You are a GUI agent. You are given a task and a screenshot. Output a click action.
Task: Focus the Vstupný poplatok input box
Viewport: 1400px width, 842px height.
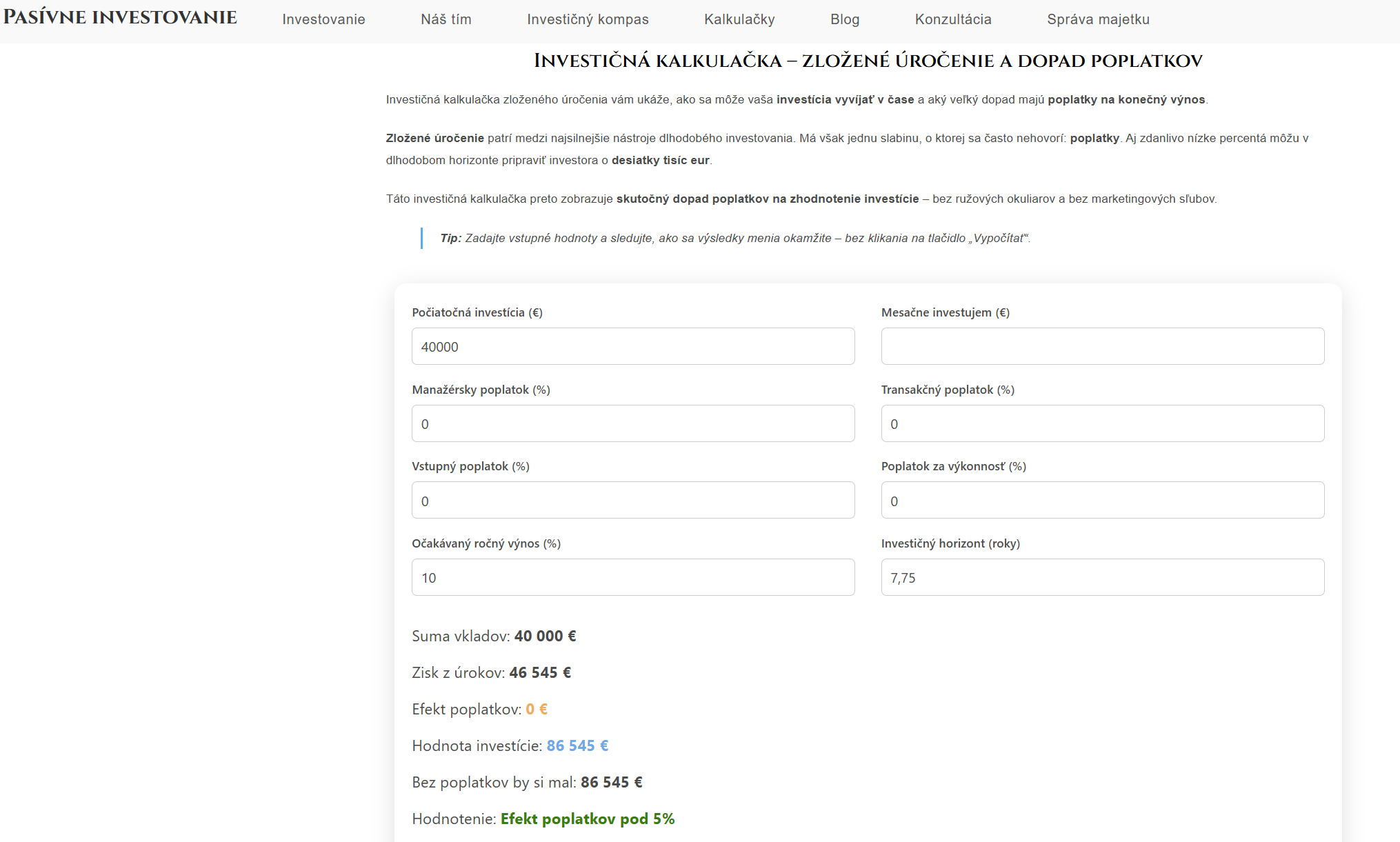pos(633,501)
